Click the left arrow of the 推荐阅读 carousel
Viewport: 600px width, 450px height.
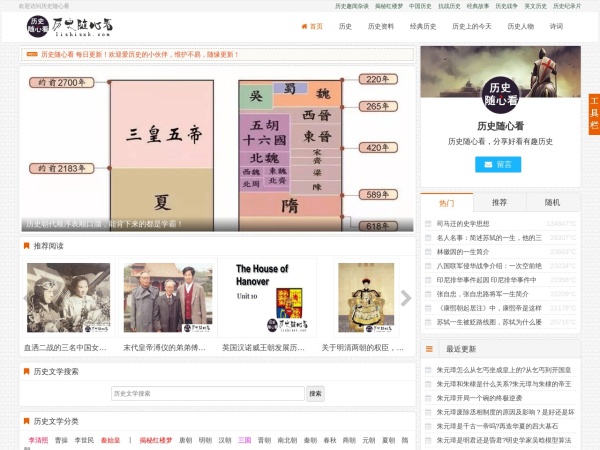click(x=25, y=298)
